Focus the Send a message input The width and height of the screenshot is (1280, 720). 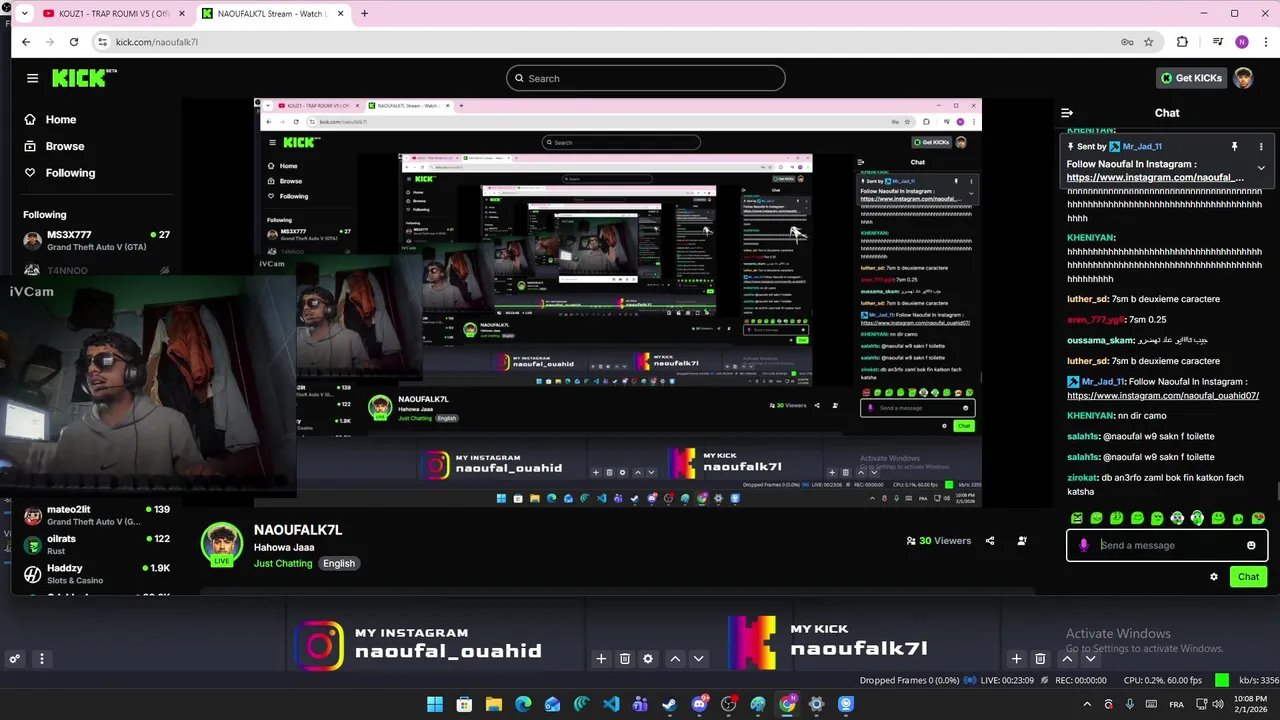click(1168, 545)
